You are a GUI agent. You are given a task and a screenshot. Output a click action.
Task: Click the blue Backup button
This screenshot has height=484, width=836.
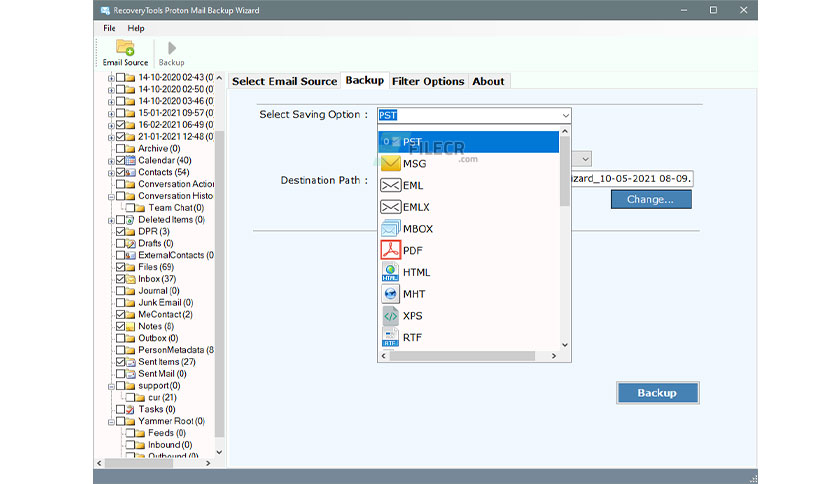click(x=657, y=393)
